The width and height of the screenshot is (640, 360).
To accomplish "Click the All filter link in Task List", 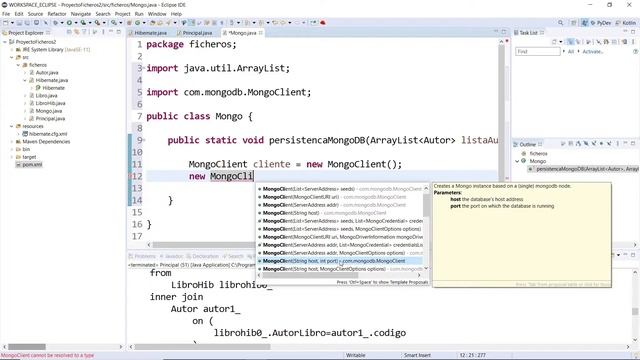I will [x=571, y=51].
